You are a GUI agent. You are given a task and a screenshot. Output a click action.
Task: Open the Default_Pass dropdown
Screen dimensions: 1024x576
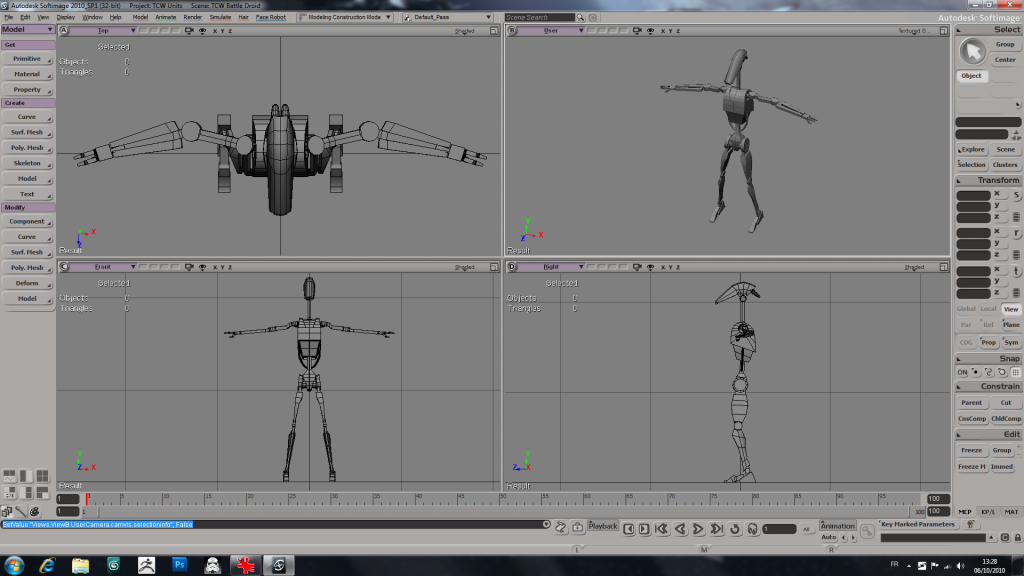pyautogui.click(x=447, y=18)
